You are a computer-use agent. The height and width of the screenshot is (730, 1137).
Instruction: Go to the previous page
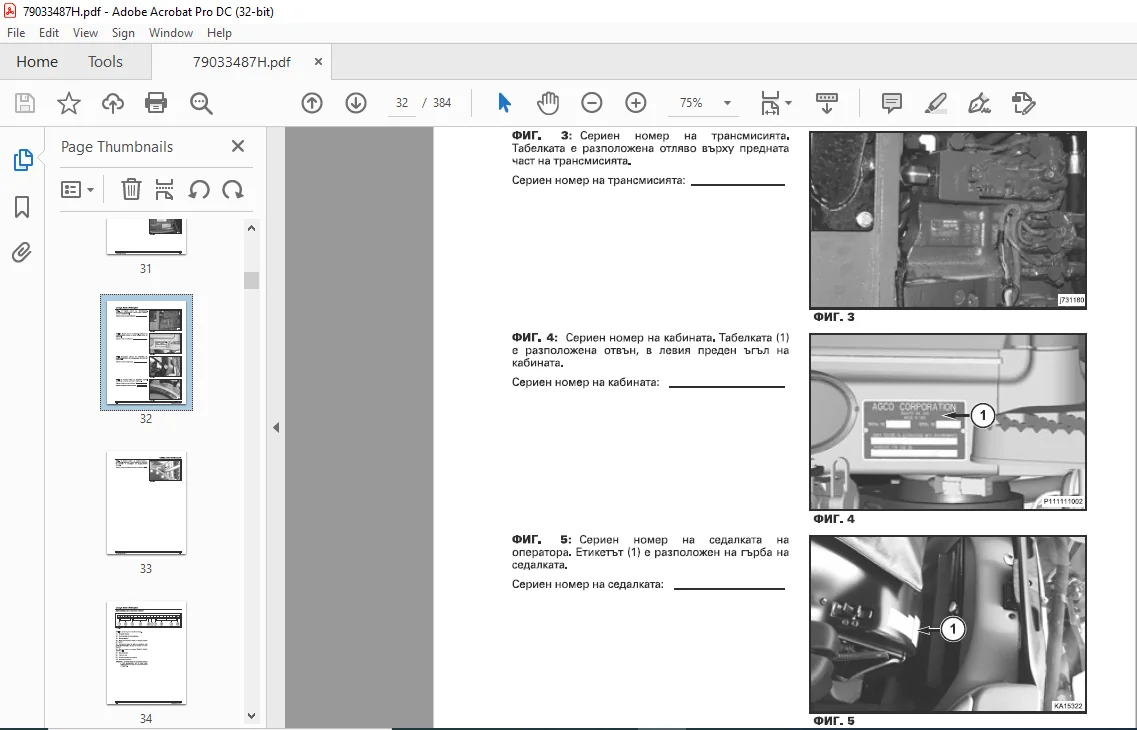[x=312, y=103]
